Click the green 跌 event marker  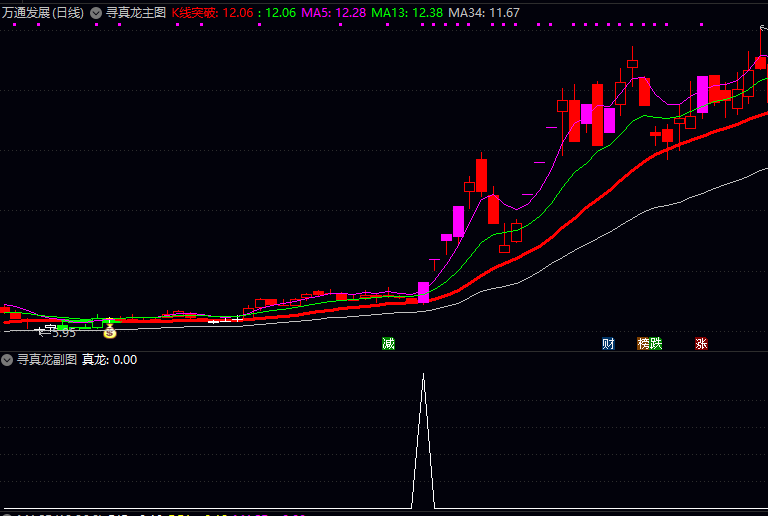(656, 344)
